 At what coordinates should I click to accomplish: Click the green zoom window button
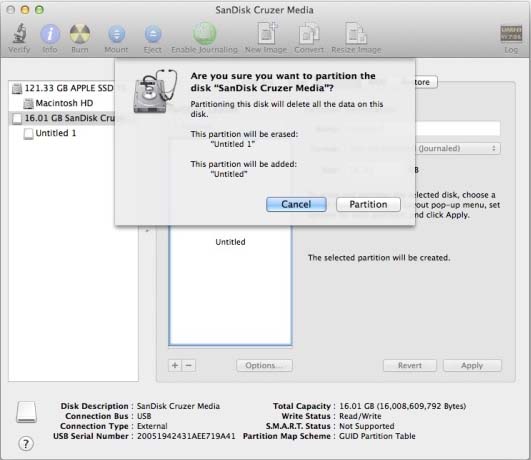39,10
